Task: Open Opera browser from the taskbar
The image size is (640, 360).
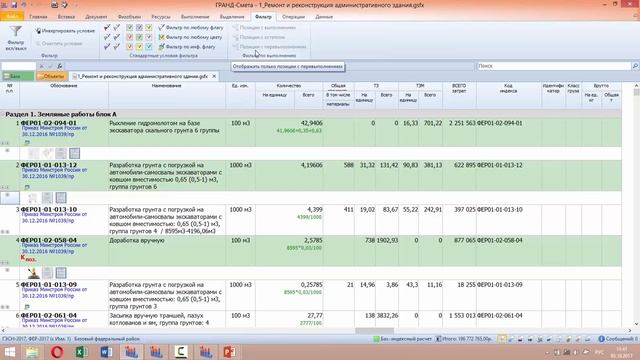Action: [x=57, y=352]
